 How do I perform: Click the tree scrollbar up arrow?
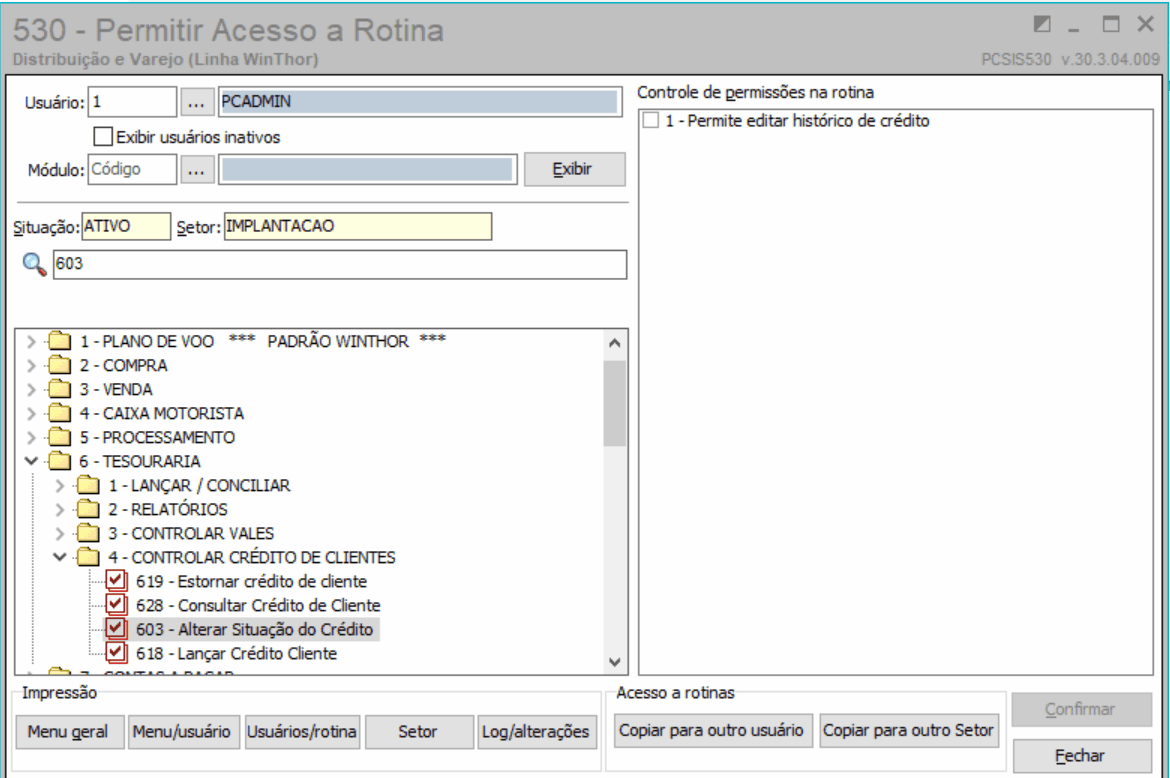click(614, 343)
